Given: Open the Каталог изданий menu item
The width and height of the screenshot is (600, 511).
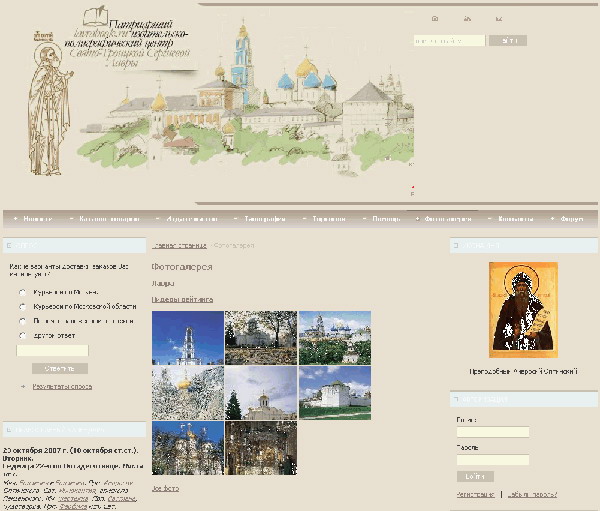Looking at the screenshot, I should tap(109, 219).
